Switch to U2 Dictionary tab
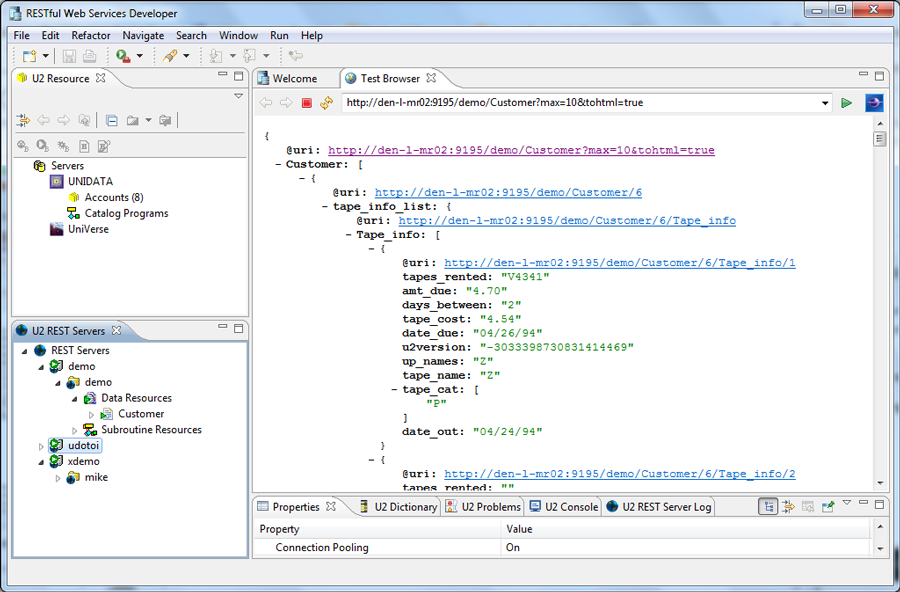This screenshot has width=900, height=592. pyautogui.click(x=399, y=506)
